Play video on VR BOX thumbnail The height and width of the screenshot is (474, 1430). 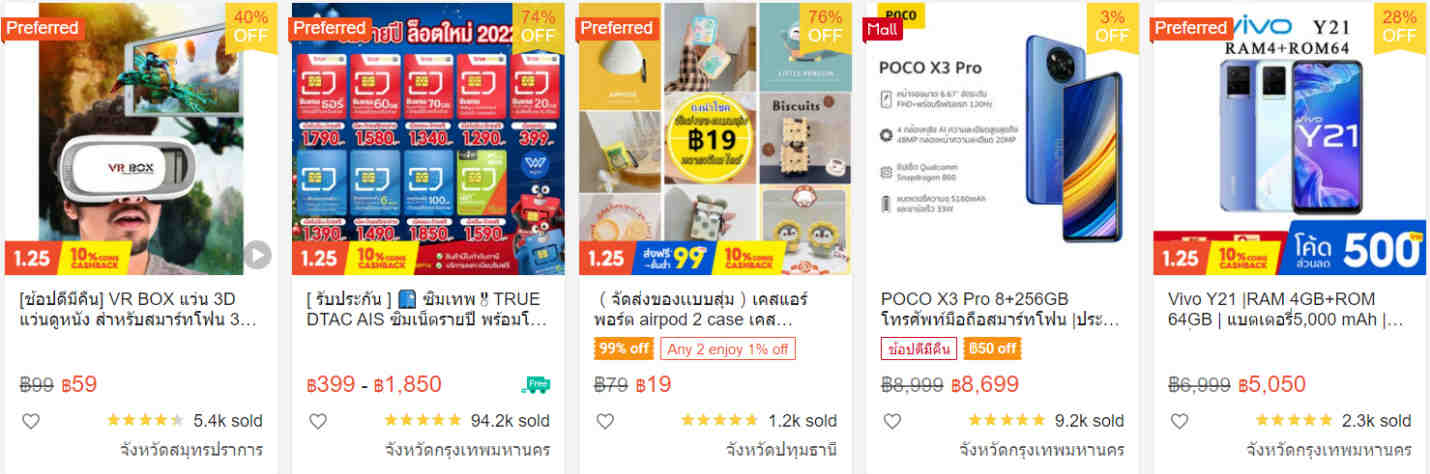point(257,255)
